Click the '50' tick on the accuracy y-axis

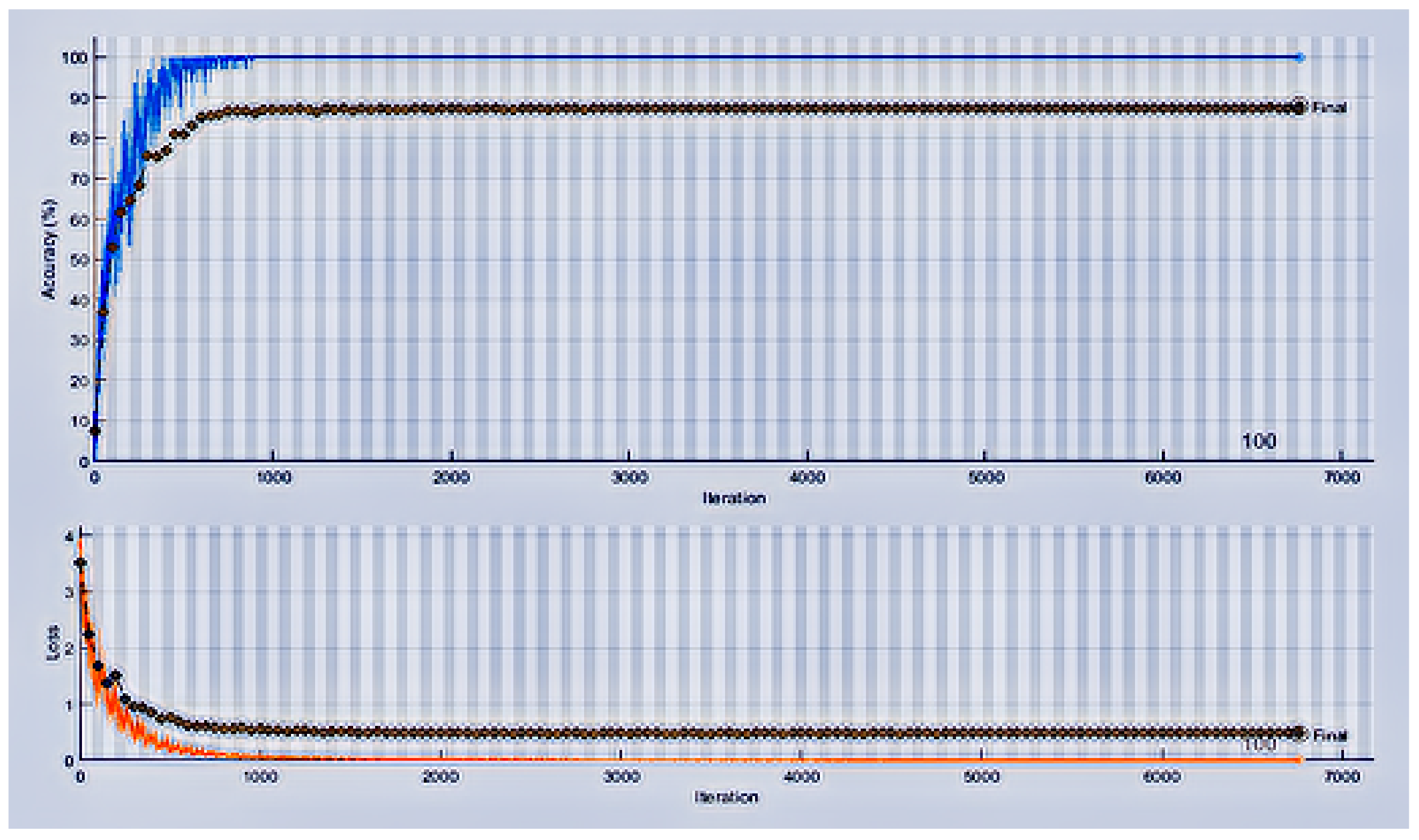(x=80, y=260)
